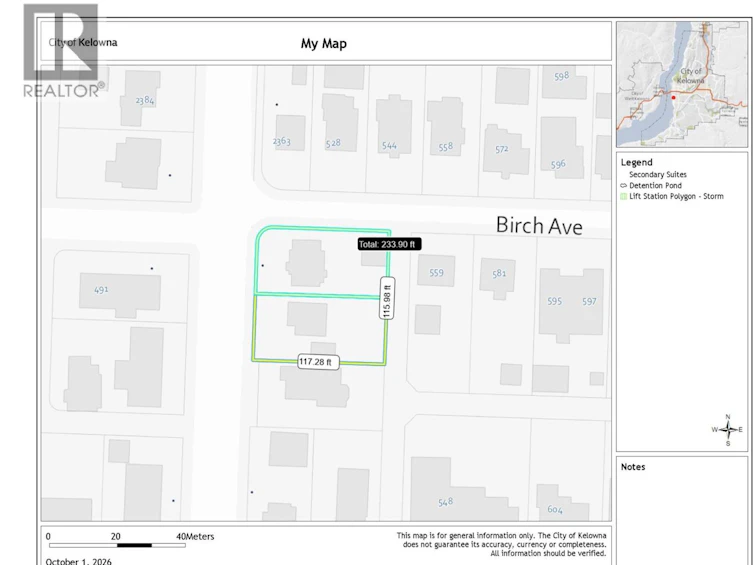Select house number 604

coord(555,509)
